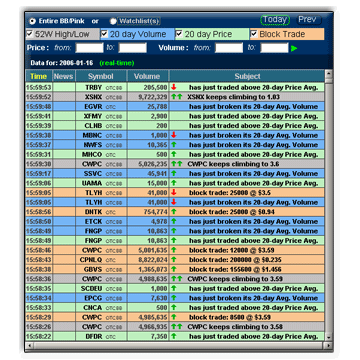360x360 pixels.
Task: Click the green up arrow in DFDR row
Action: coord(173,336)
